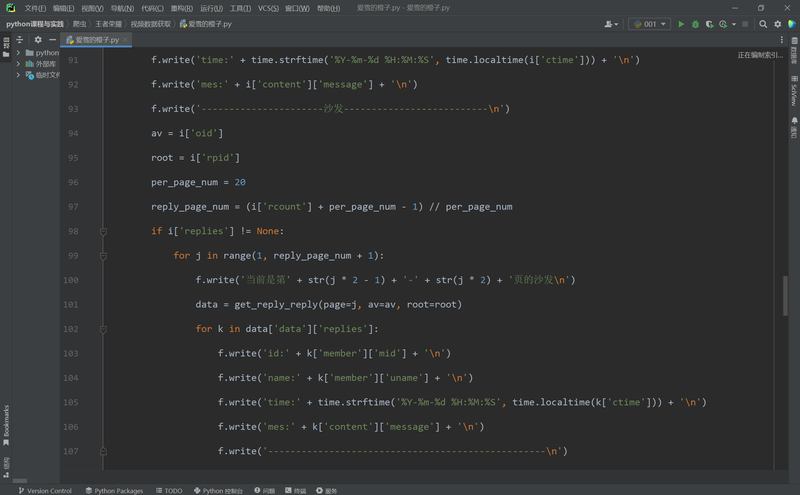The height and width of the screenshot is (495, 800).
Task: Open 终端 terminal tool window
Action: pos(295,490)
